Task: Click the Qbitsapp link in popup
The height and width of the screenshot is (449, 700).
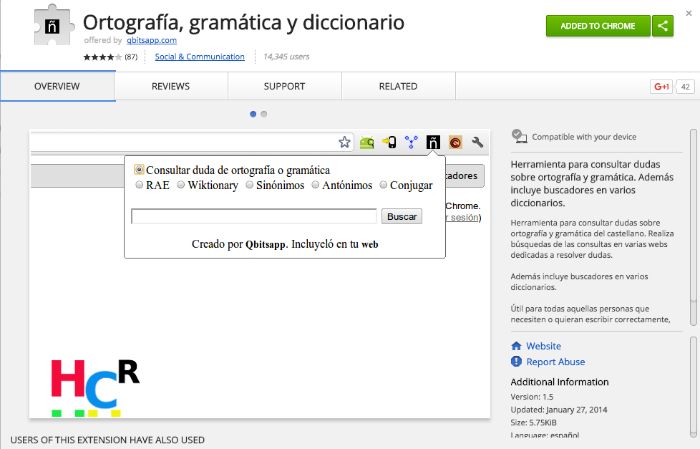Action: coord(266,245)
